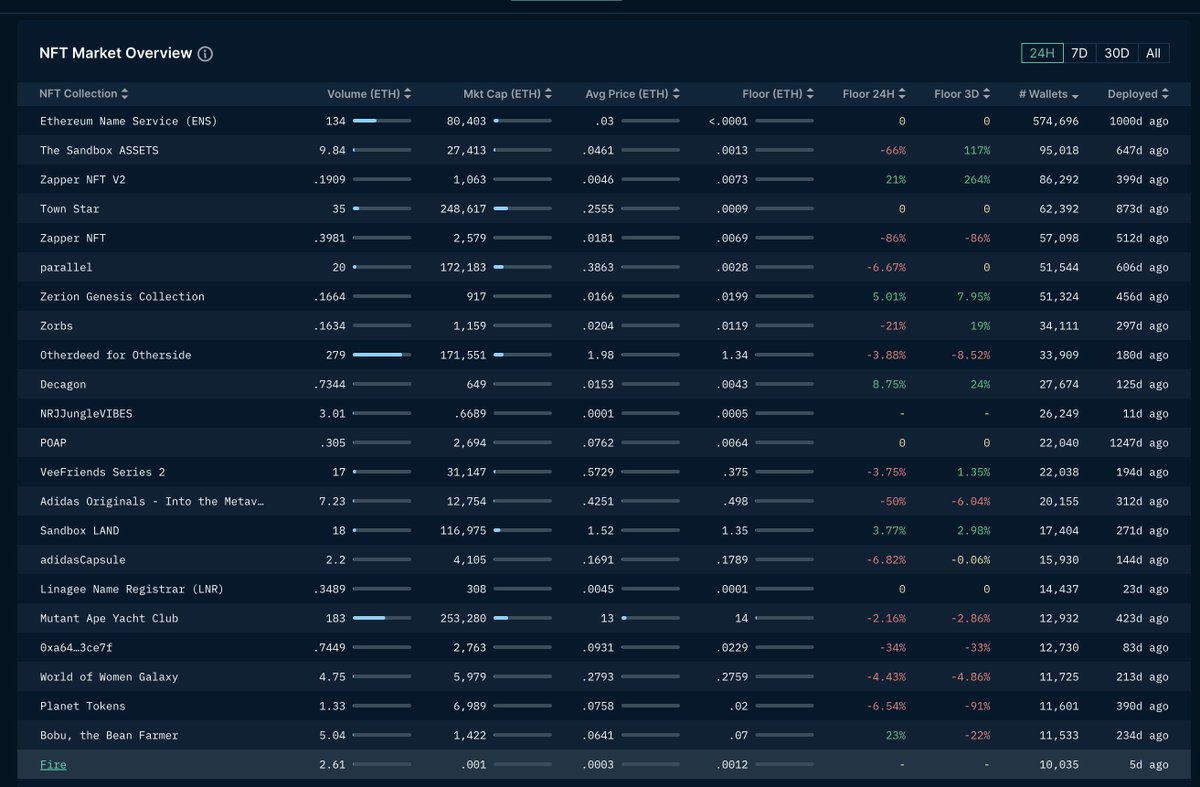Click the 10,035 wallets value

click(x=1058, y=765)
